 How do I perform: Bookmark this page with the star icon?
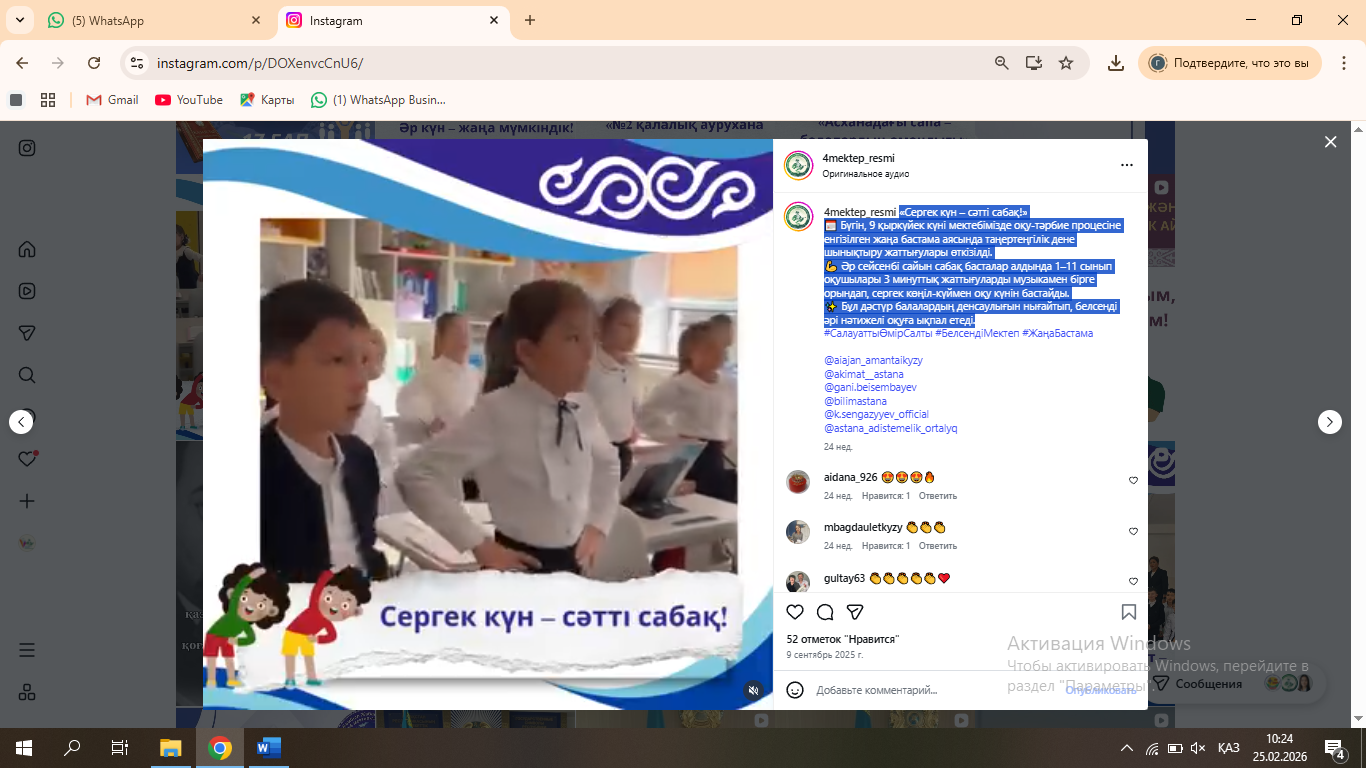1066,63
